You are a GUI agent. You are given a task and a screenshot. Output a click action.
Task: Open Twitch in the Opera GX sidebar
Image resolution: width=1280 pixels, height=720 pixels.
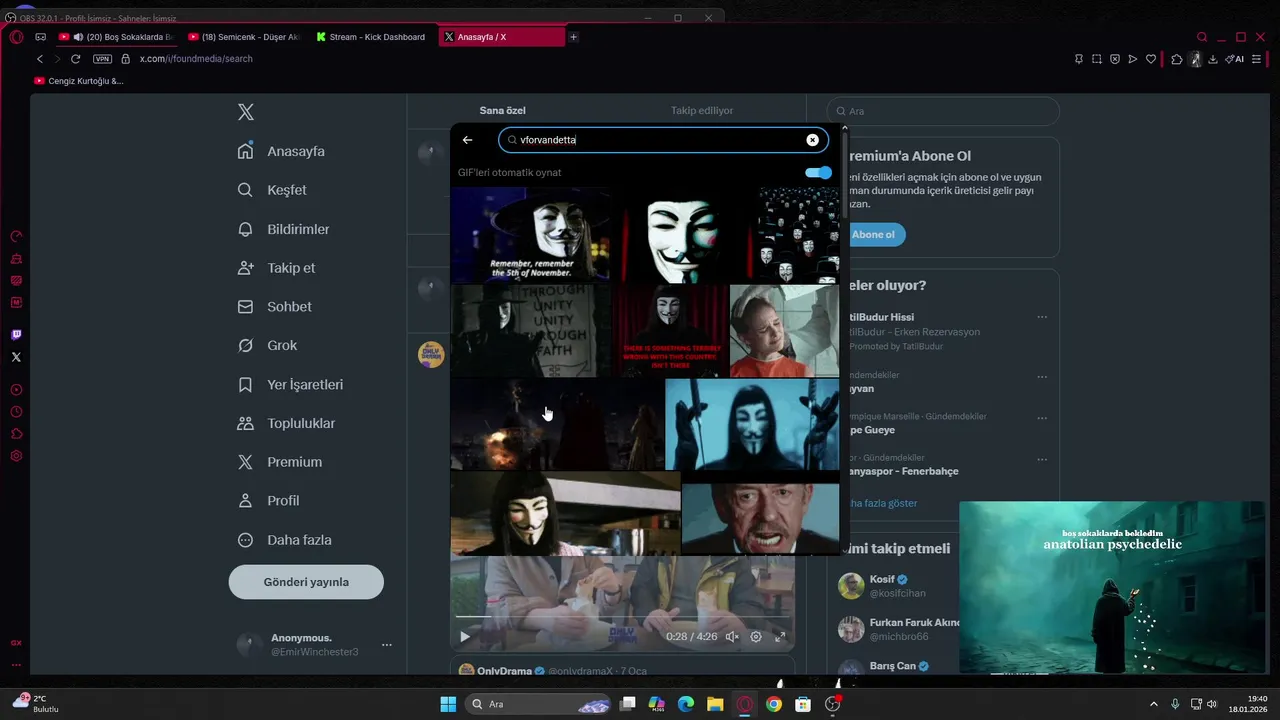tap(16, 335)
